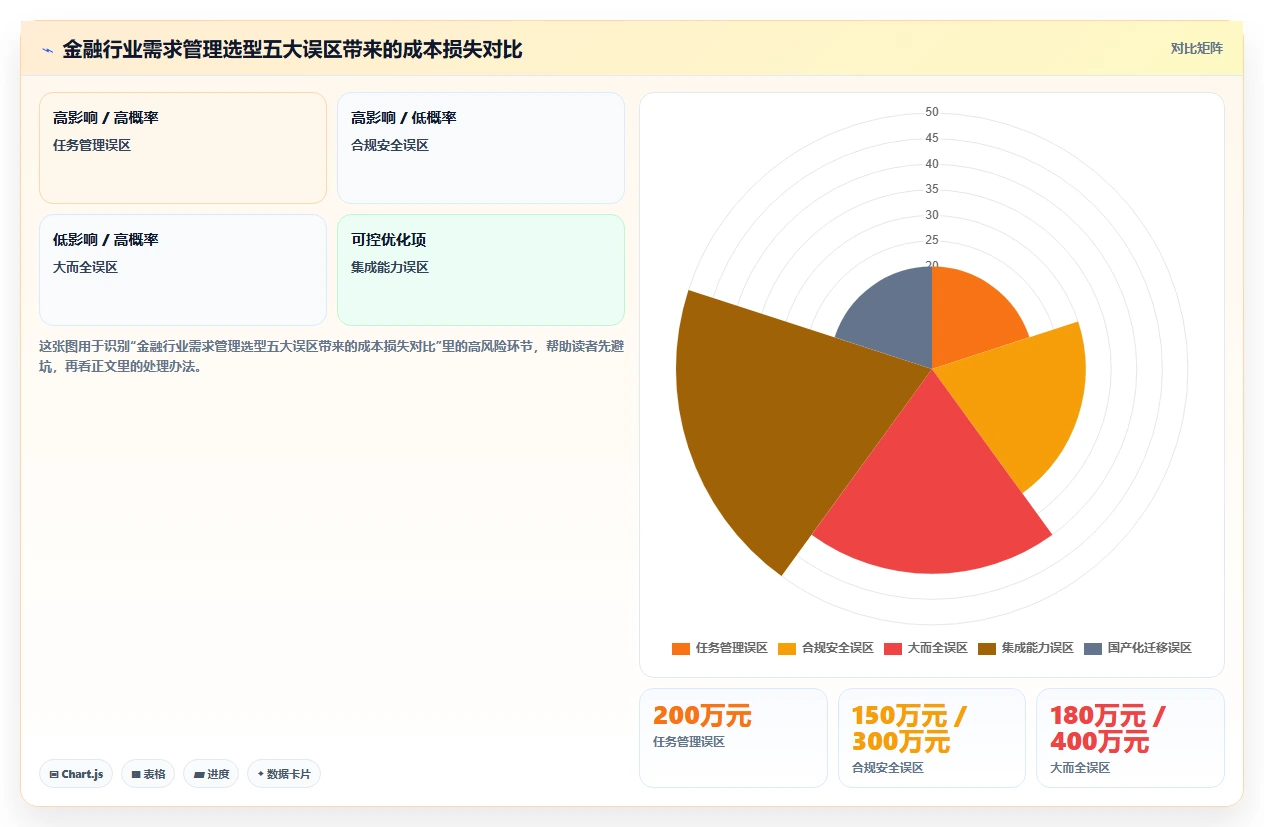The width and height of the screenshot is (1264, 827).
Task: Click the 表格 tag
Action: 148,774
